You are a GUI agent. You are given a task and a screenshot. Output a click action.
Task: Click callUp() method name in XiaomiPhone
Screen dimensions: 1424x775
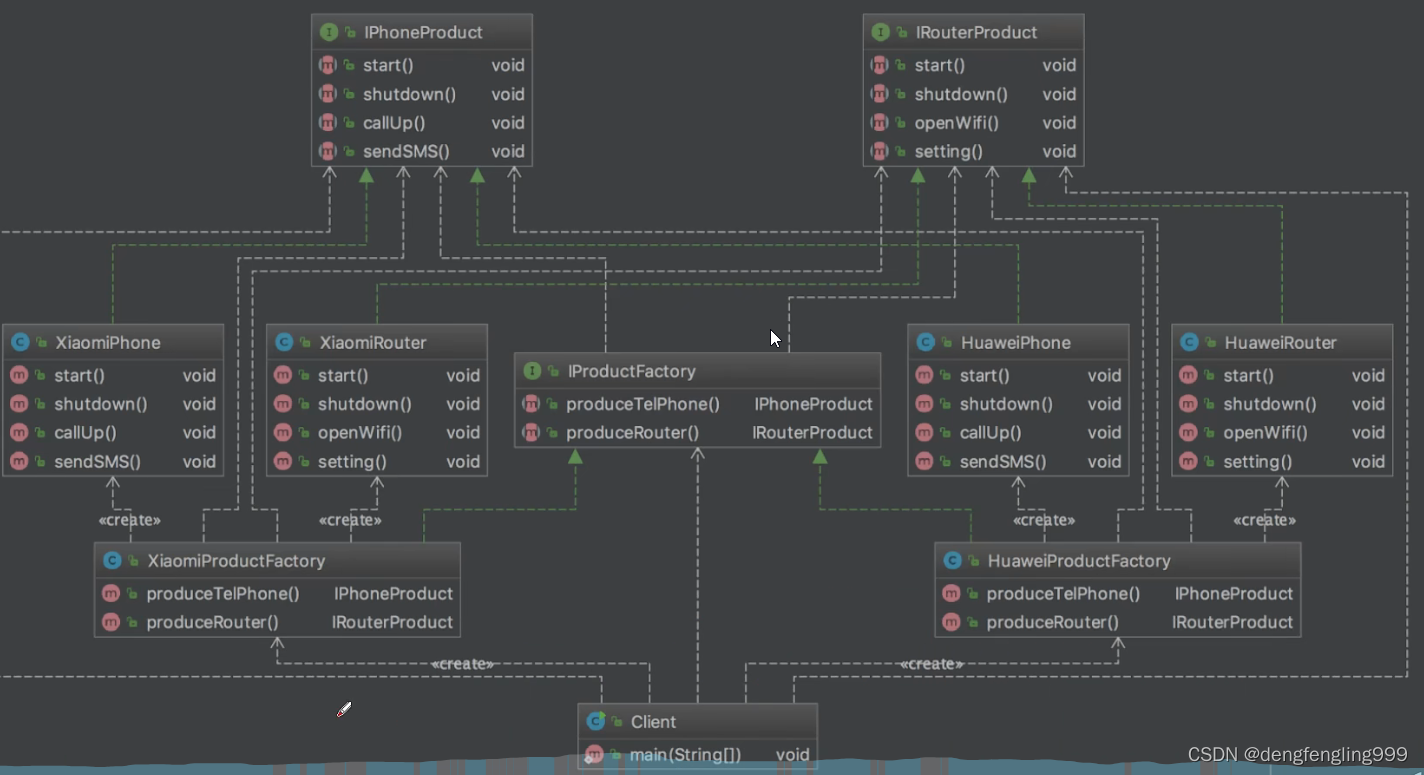pyautogui.click(x=85, y=433)
